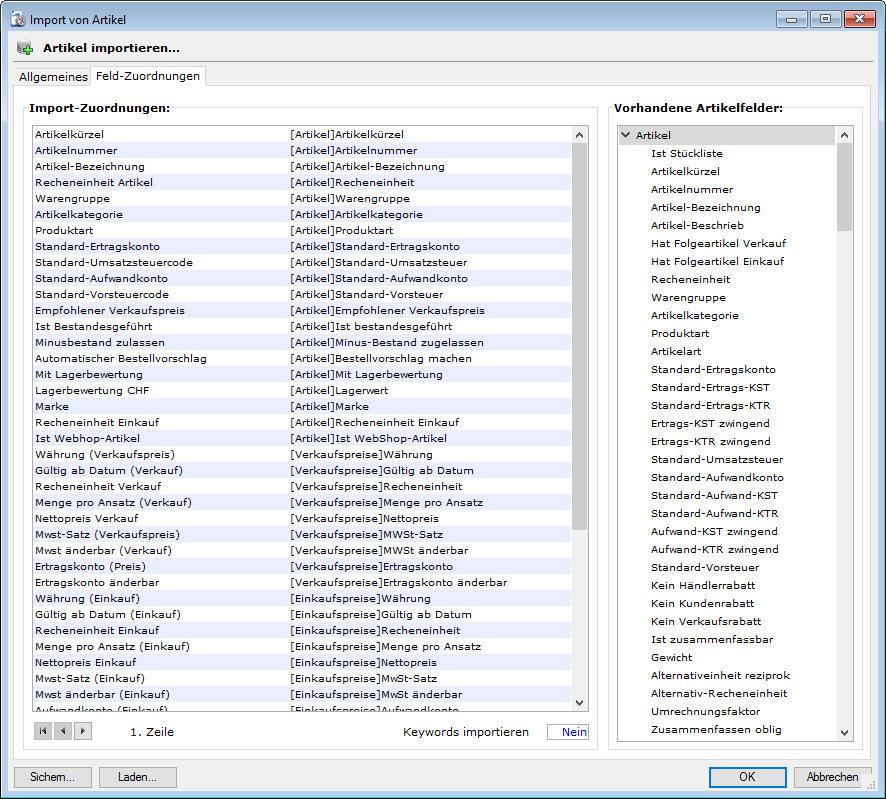Go to next row in mapping list
The height and width of the screenshot is (799, 886).
(x=83, y=731)
